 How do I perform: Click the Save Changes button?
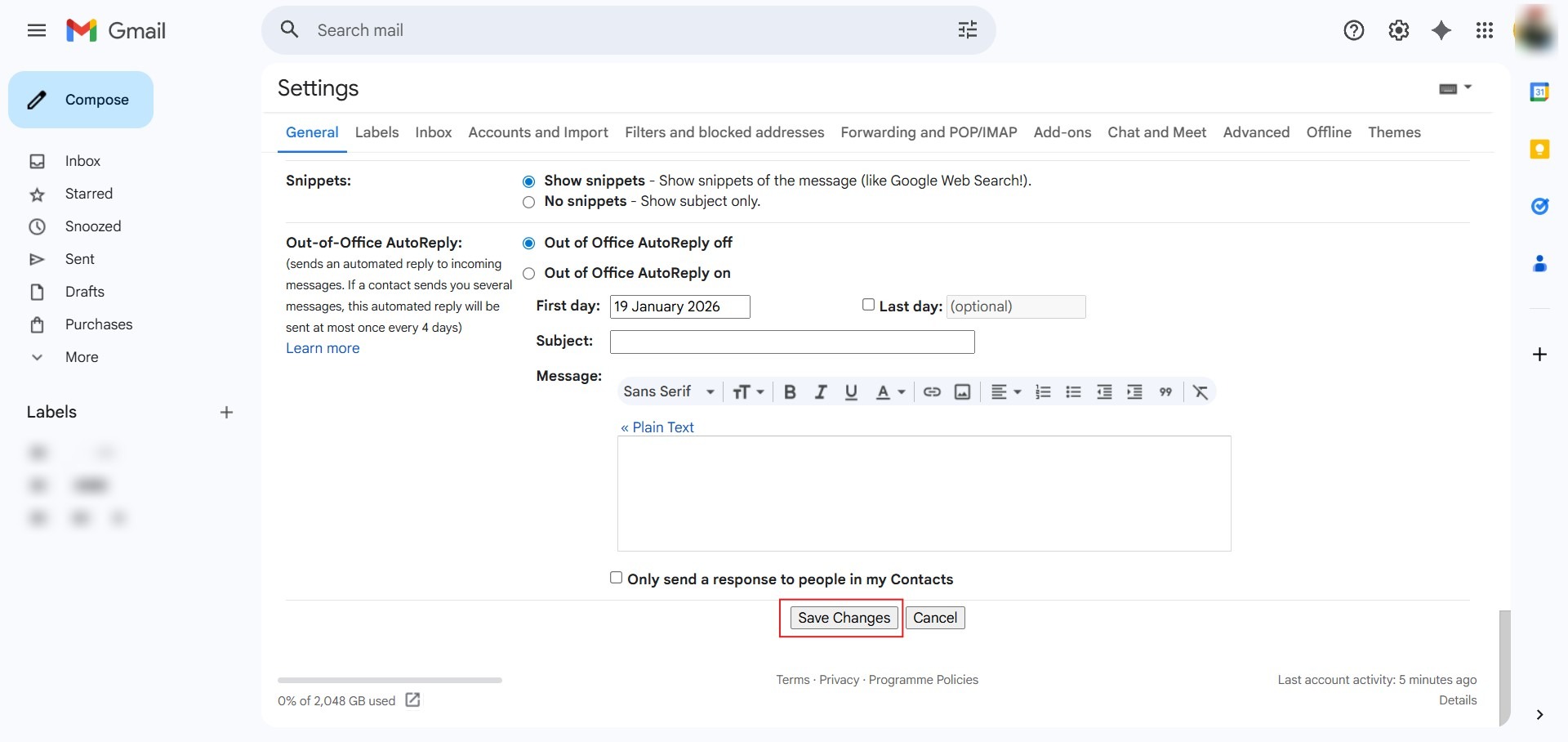point(844,618)
